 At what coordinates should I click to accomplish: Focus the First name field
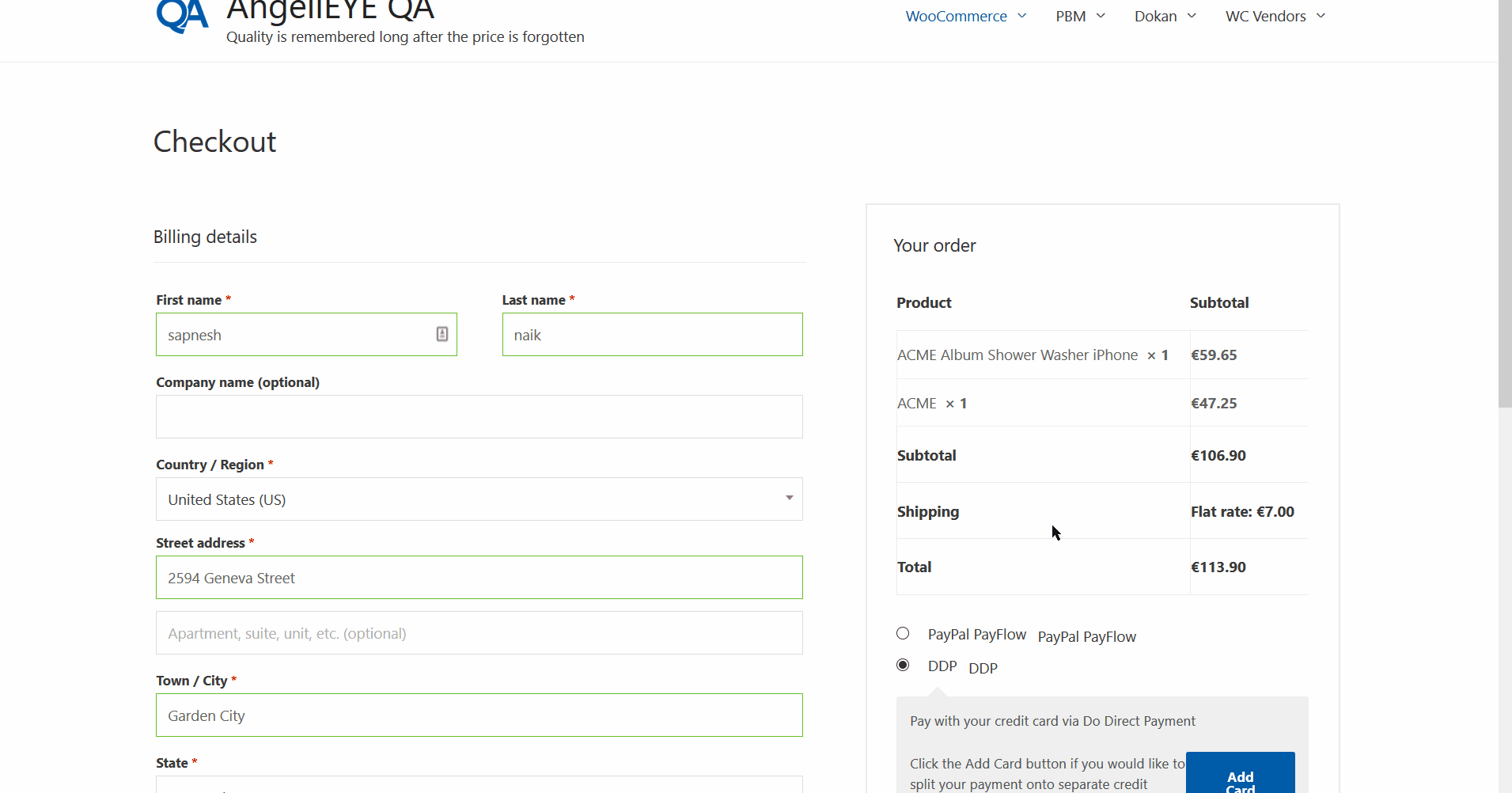[x=306, y=335]
